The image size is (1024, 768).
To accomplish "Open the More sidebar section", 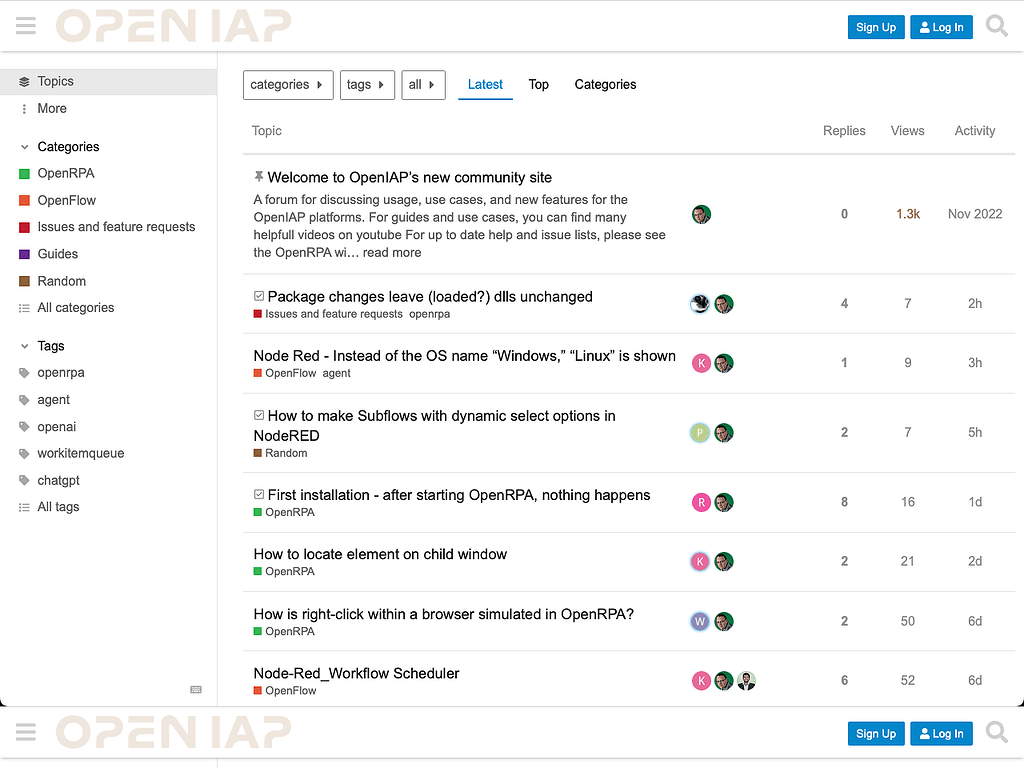I will click(x=51, y=108).
